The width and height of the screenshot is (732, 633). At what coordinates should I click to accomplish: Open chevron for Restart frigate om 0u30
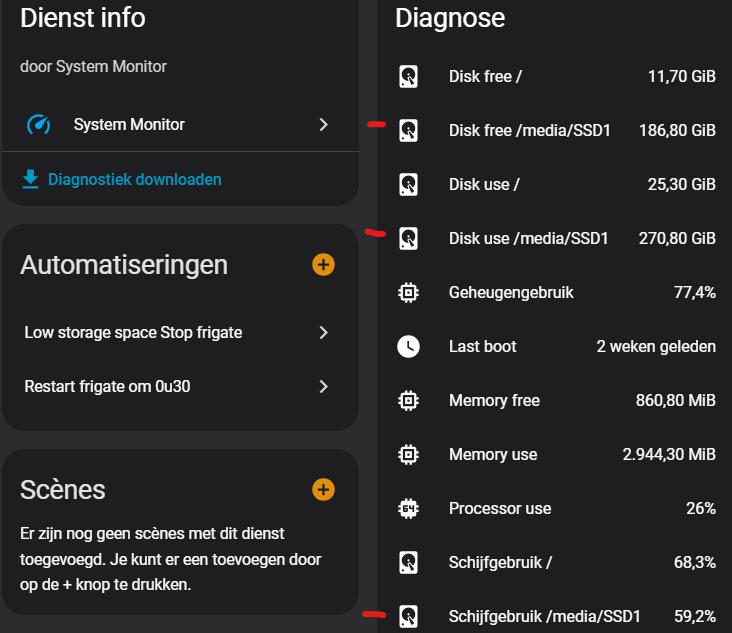click(323, 386)
